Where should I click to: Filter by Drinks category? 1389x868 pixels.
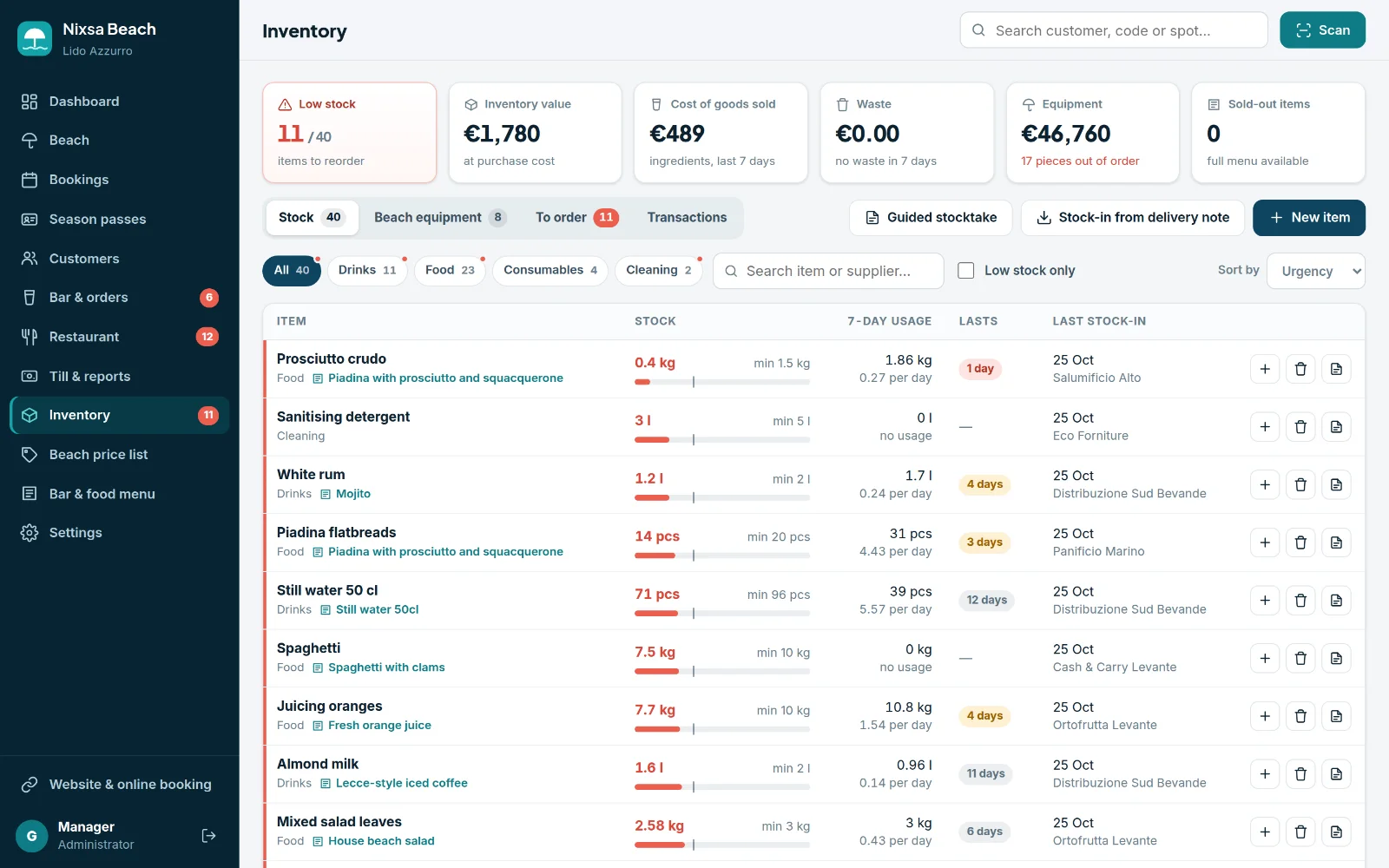click(367, 271)
